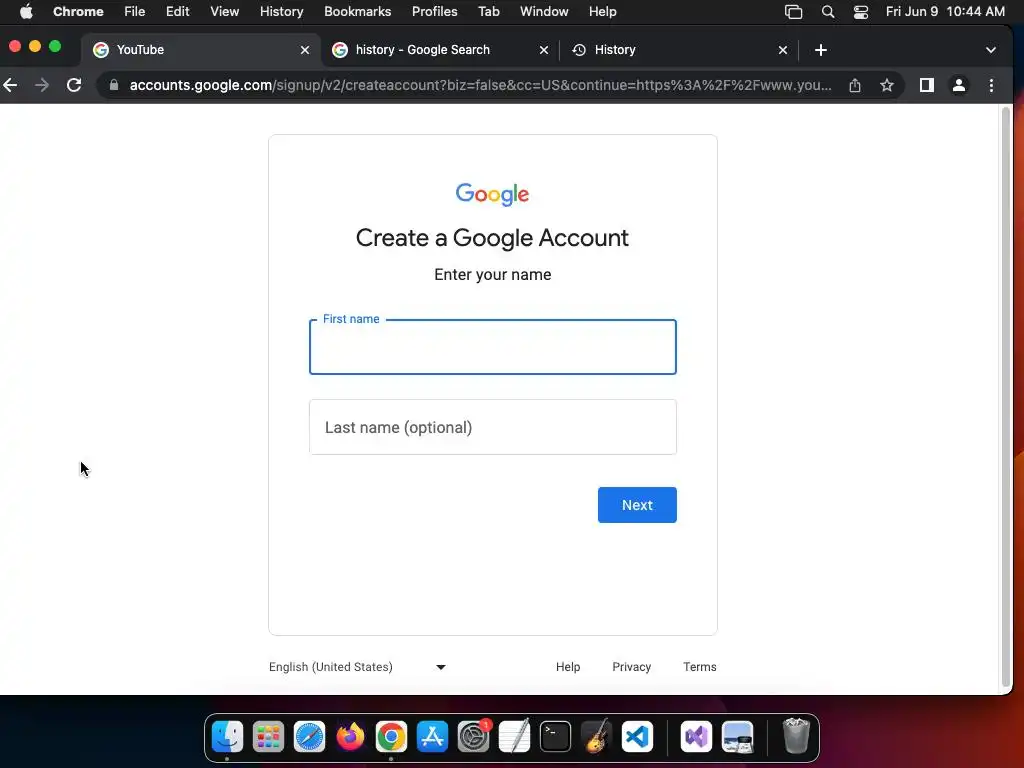Click the Last name (optional) field
Screen dimensions: 1024x768
pyautogui.click(x=493, y=427)
